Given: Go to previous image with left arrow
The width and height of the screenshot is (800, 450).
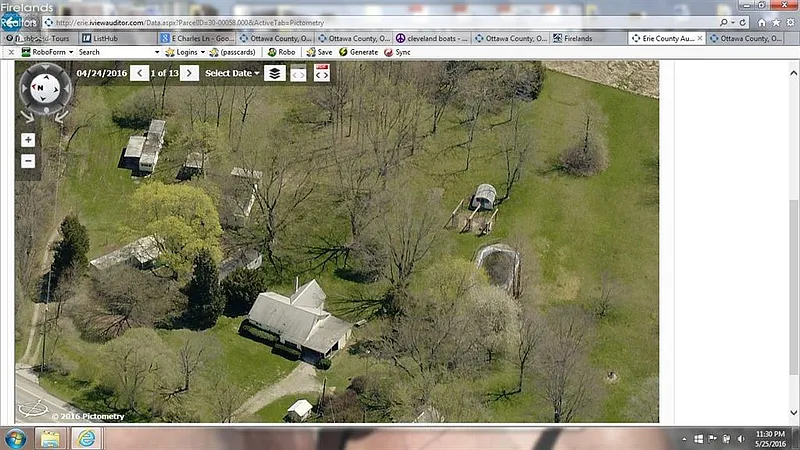Looking at the screenshot, I should tap(140, 73).
